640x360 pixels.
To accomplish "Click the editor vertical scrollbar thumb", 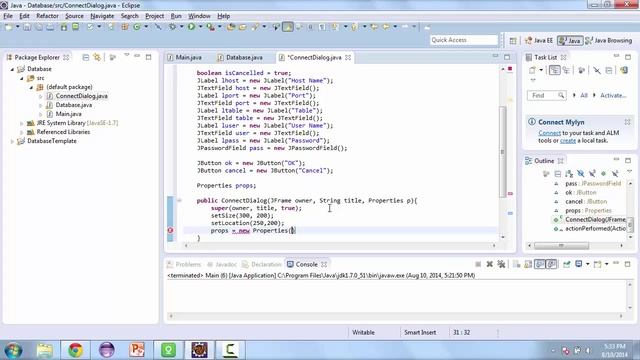I will point(502,152).
